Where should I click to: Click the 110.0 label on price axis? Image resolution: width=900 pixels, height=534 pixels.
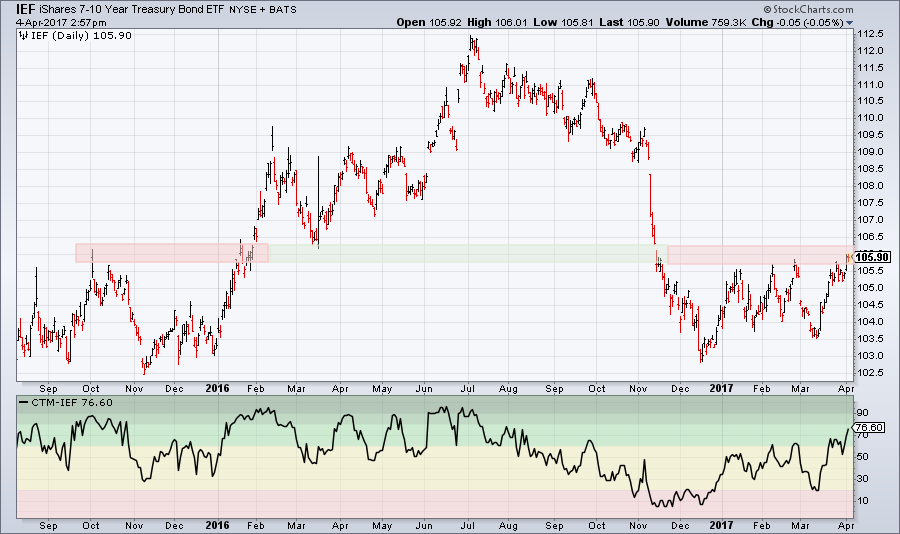870,118
